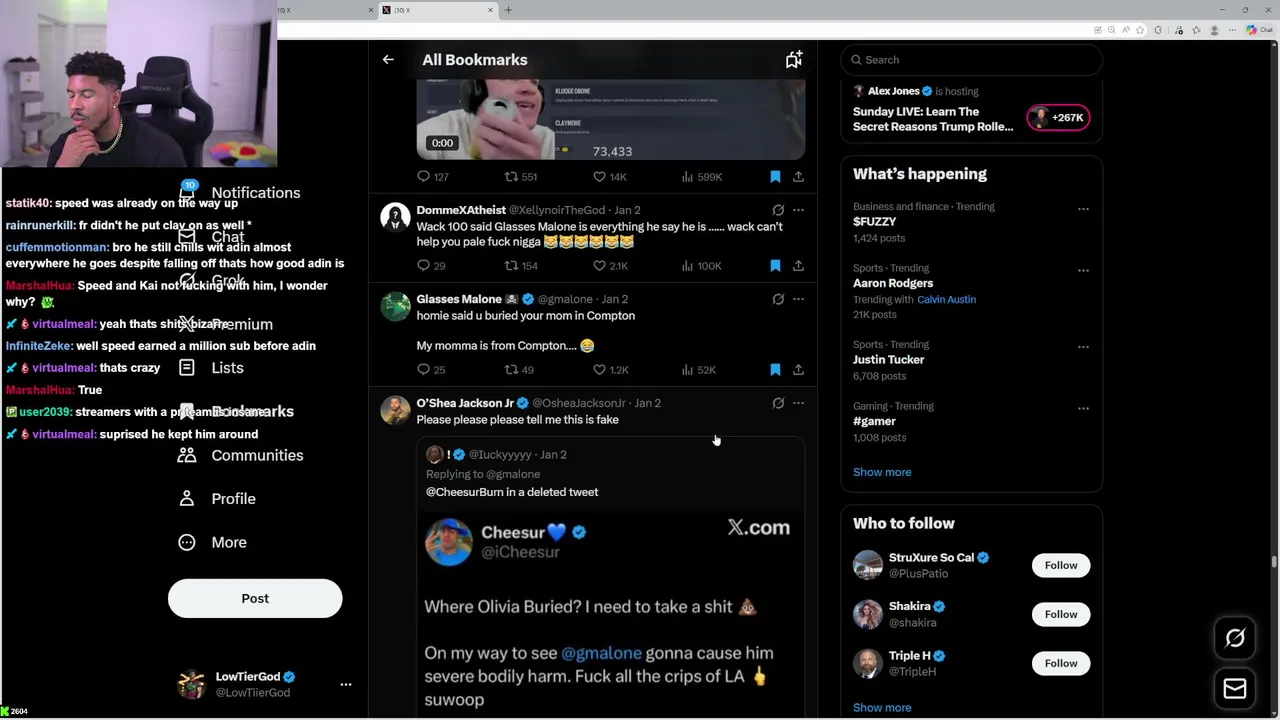1280x720 pixels.
Task: Click the Search field
Action: [x=971, y=60]
